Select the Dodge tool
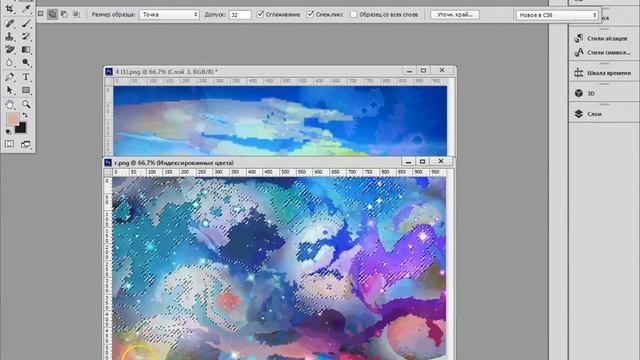Image resolution: width=640 pixels, height=360 pixels. pyautogui.click(x=26, y=62)
